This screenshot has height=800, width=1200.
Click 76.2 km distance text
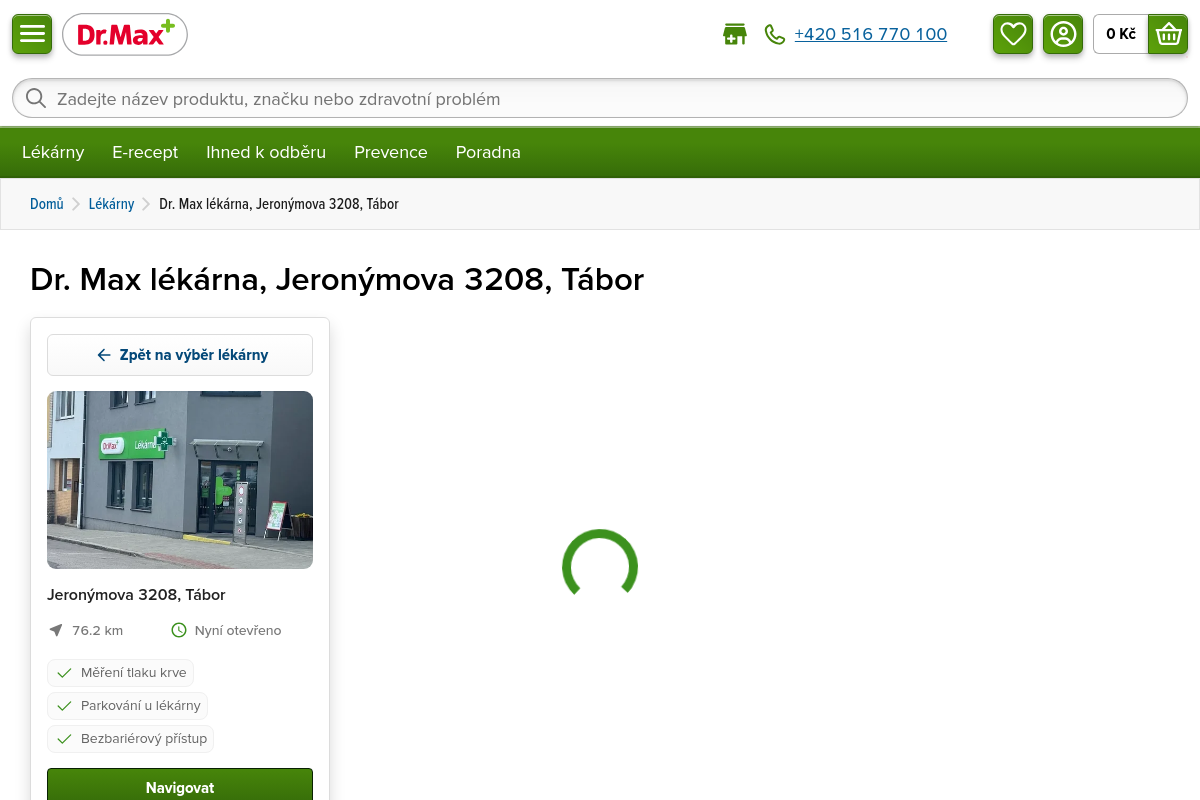[98, 630]
